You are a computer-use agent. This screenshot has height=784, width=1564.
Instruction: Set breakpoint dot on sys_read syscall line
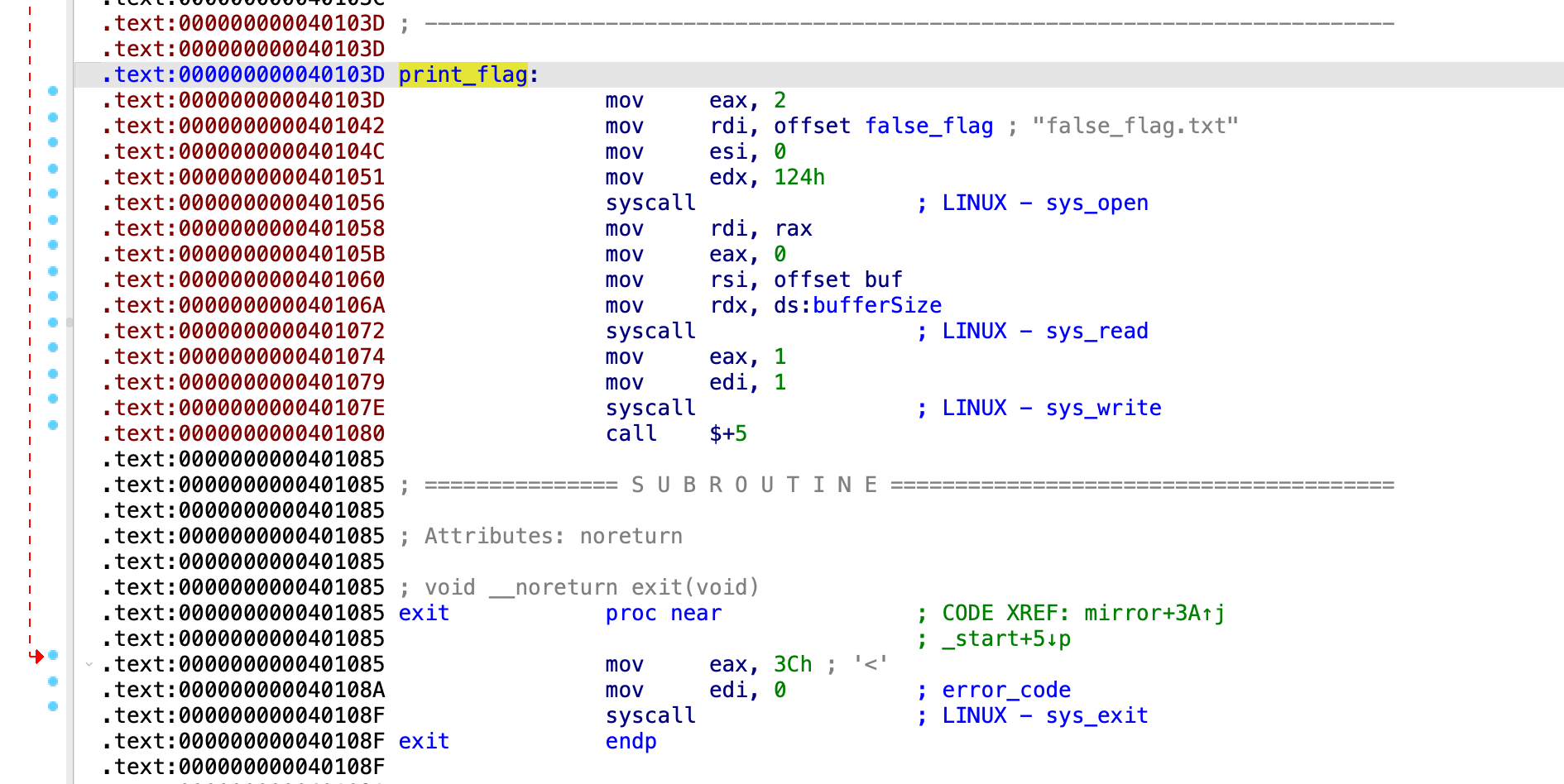53,322
